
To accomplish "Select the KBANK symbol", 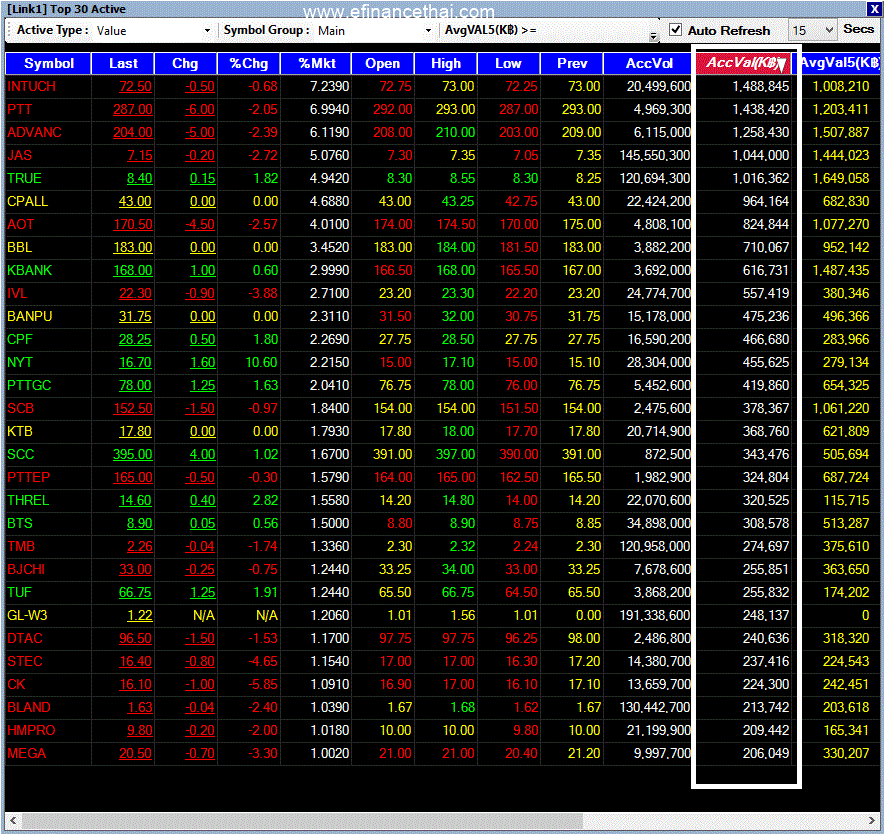I will point(30,270).
